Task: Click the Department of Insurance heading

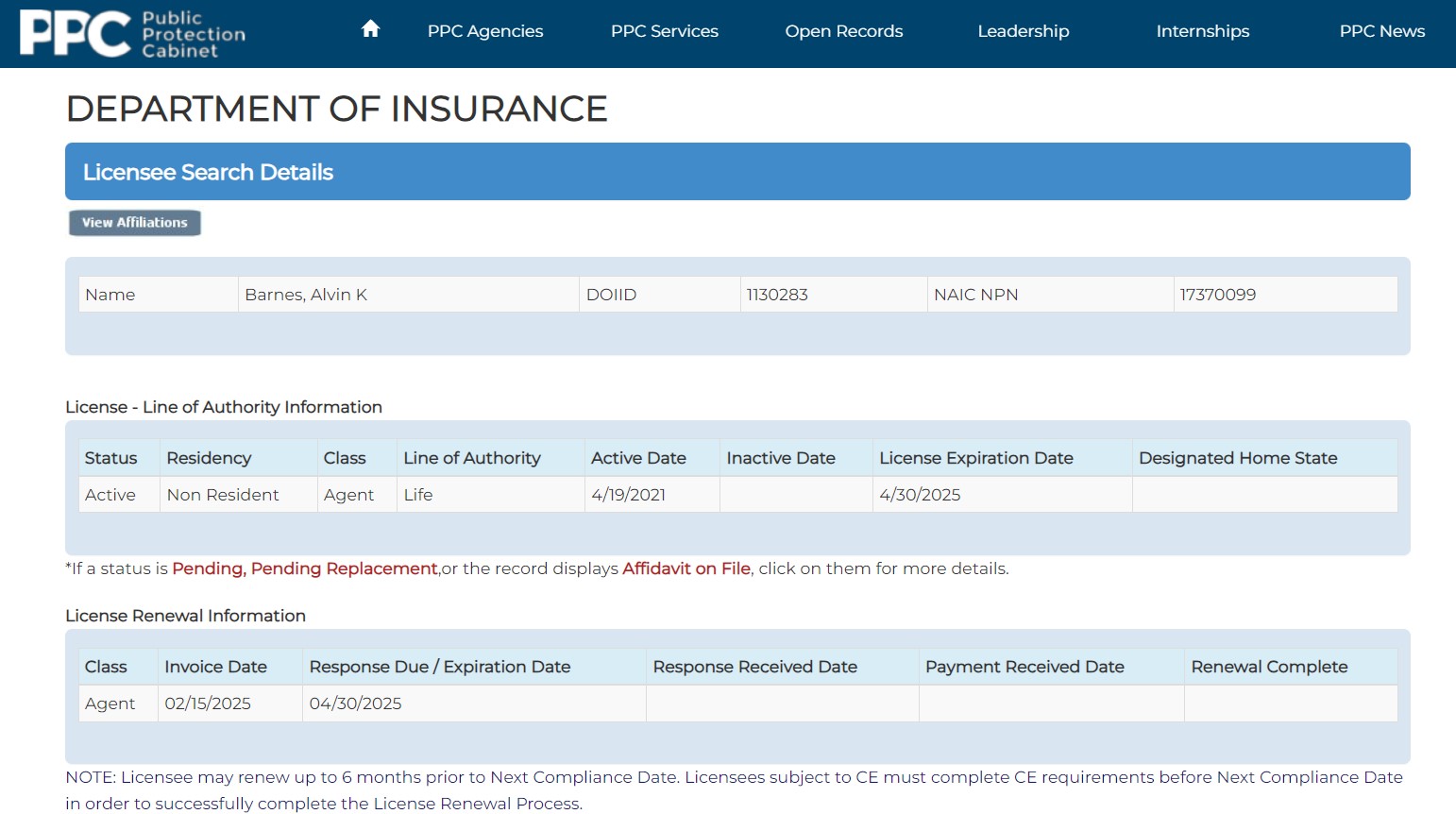Action: tap(336, 110)
